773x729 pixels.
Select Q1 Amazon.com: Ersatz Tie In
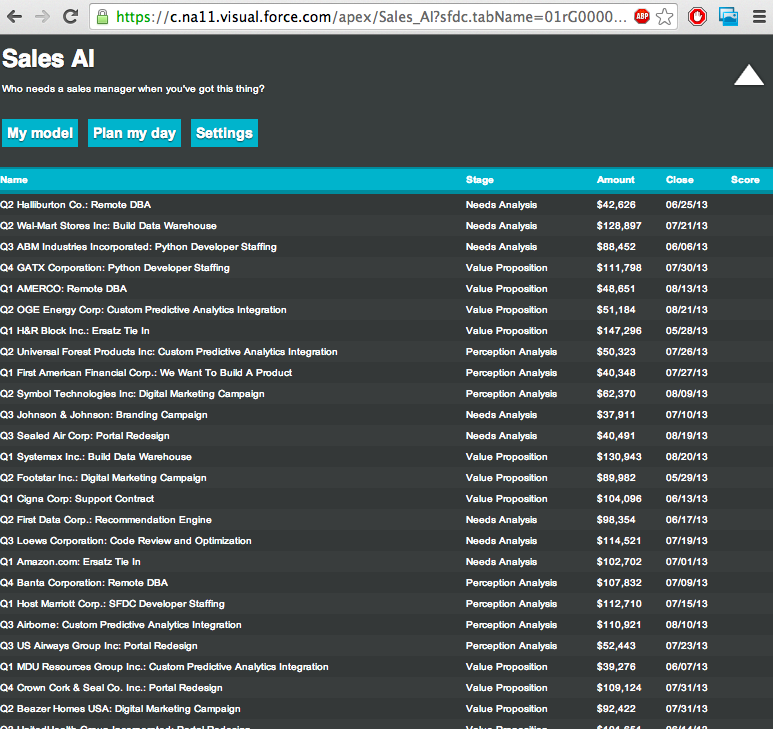[70, 562]
